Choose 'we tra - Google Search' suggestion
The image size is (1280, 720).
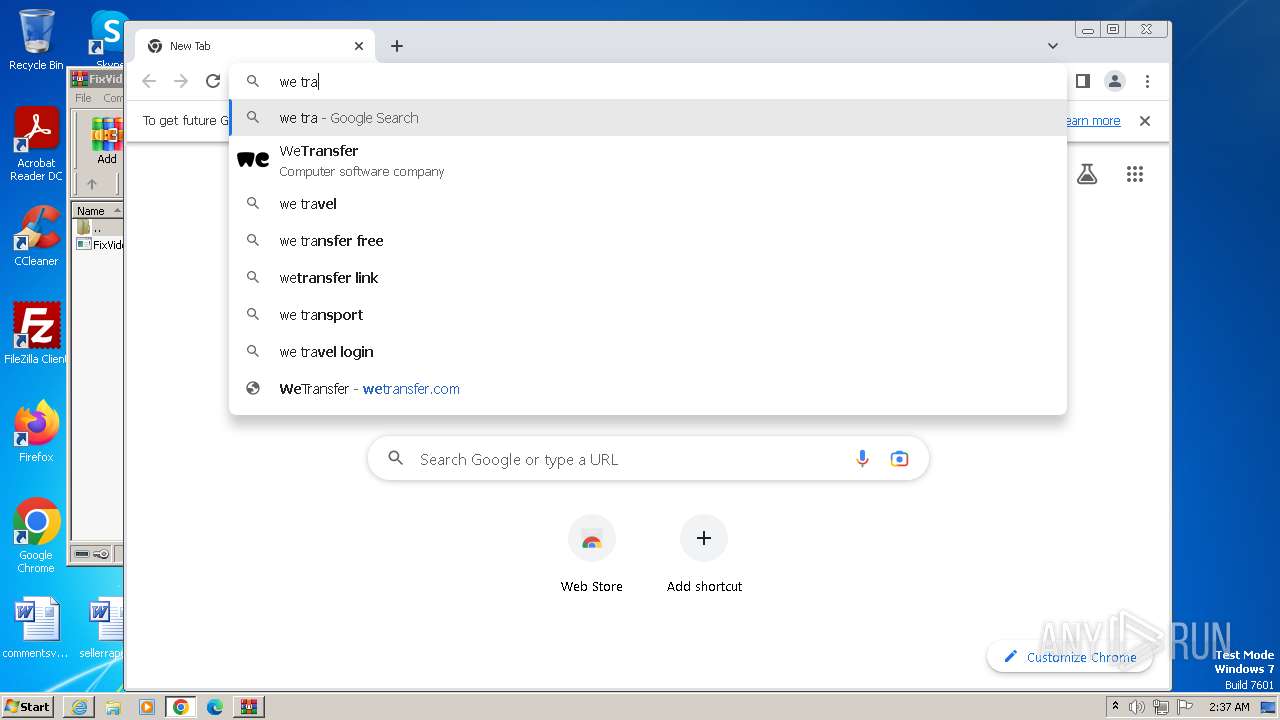pos(648,118)
